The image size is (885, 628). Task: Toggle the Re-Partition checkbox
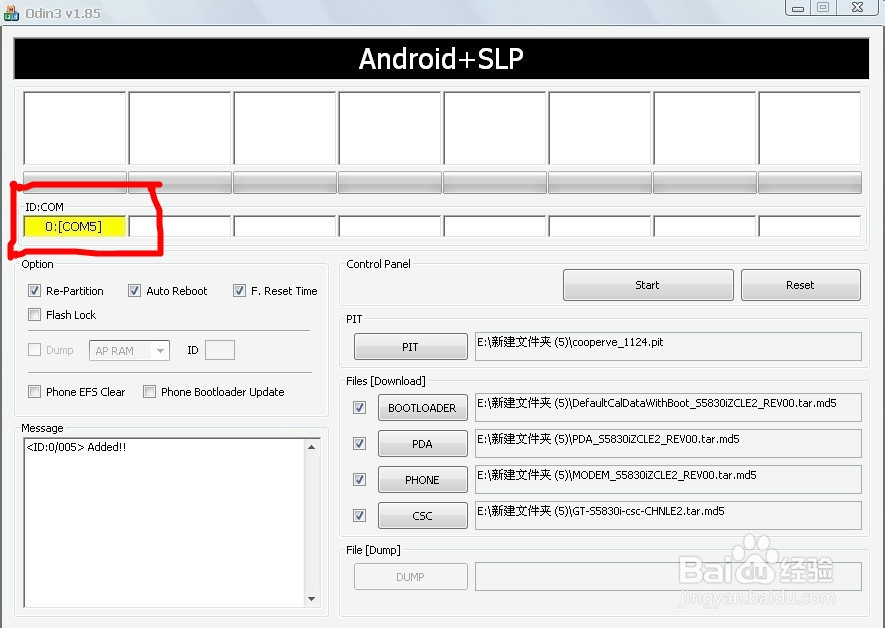[x=34, y=291]
